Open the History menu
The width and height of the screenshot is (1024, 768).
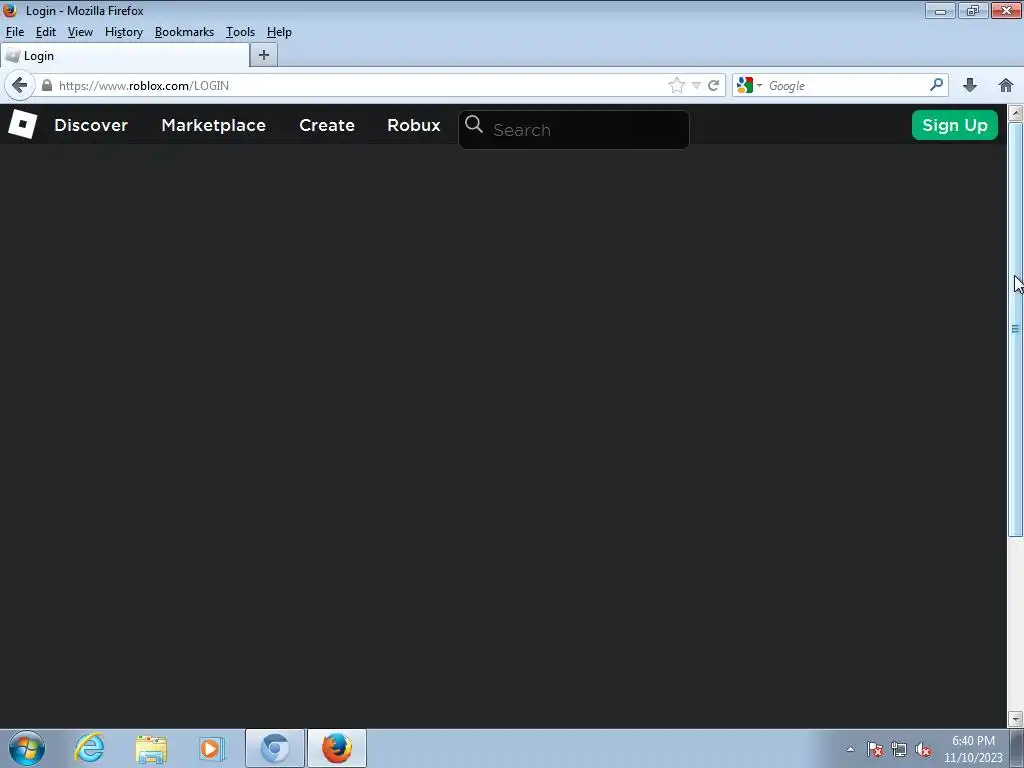pos(123,32)
